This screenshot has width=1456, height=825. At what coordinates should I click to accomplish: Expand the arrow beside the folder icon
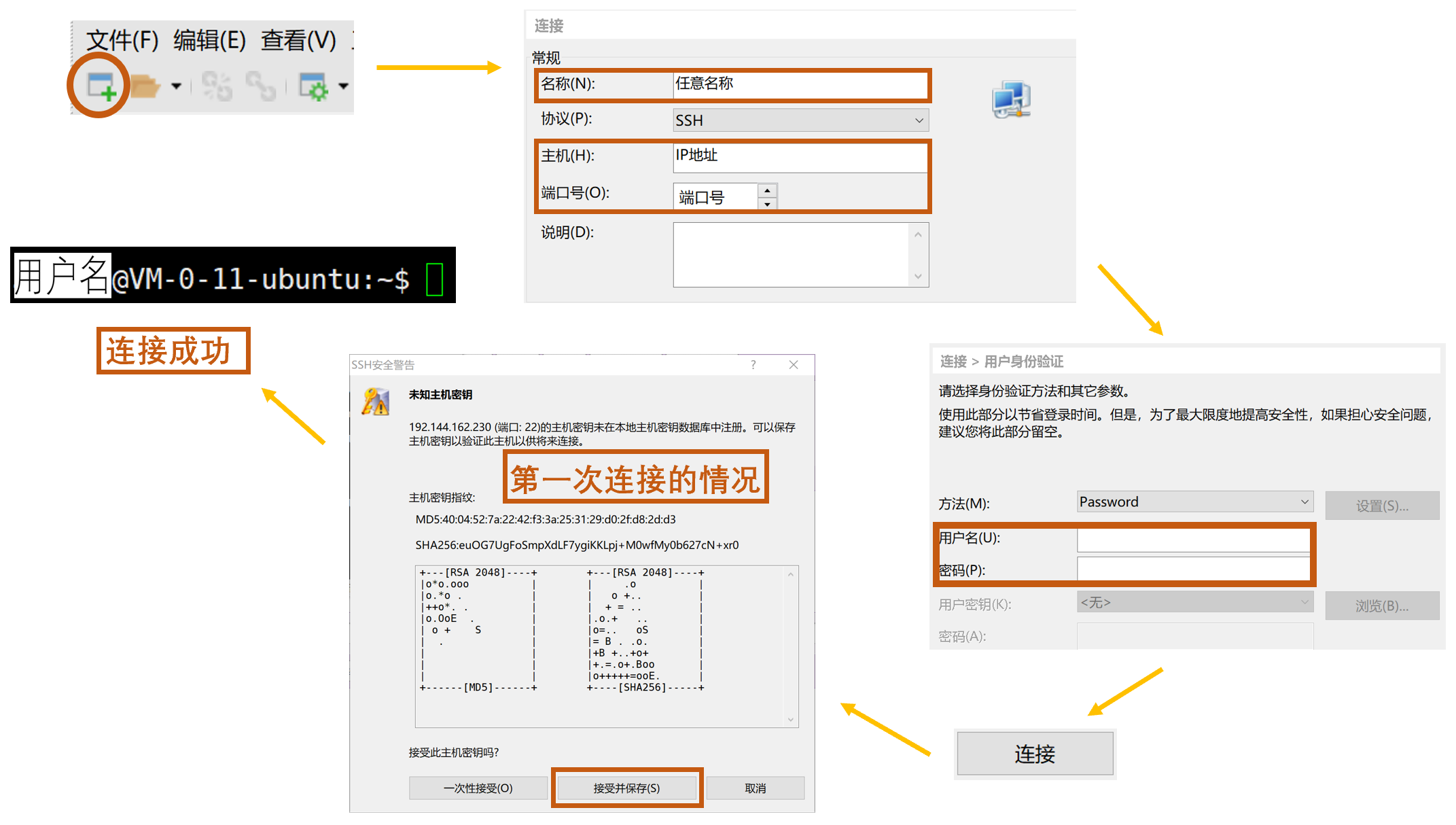point(176,86)
